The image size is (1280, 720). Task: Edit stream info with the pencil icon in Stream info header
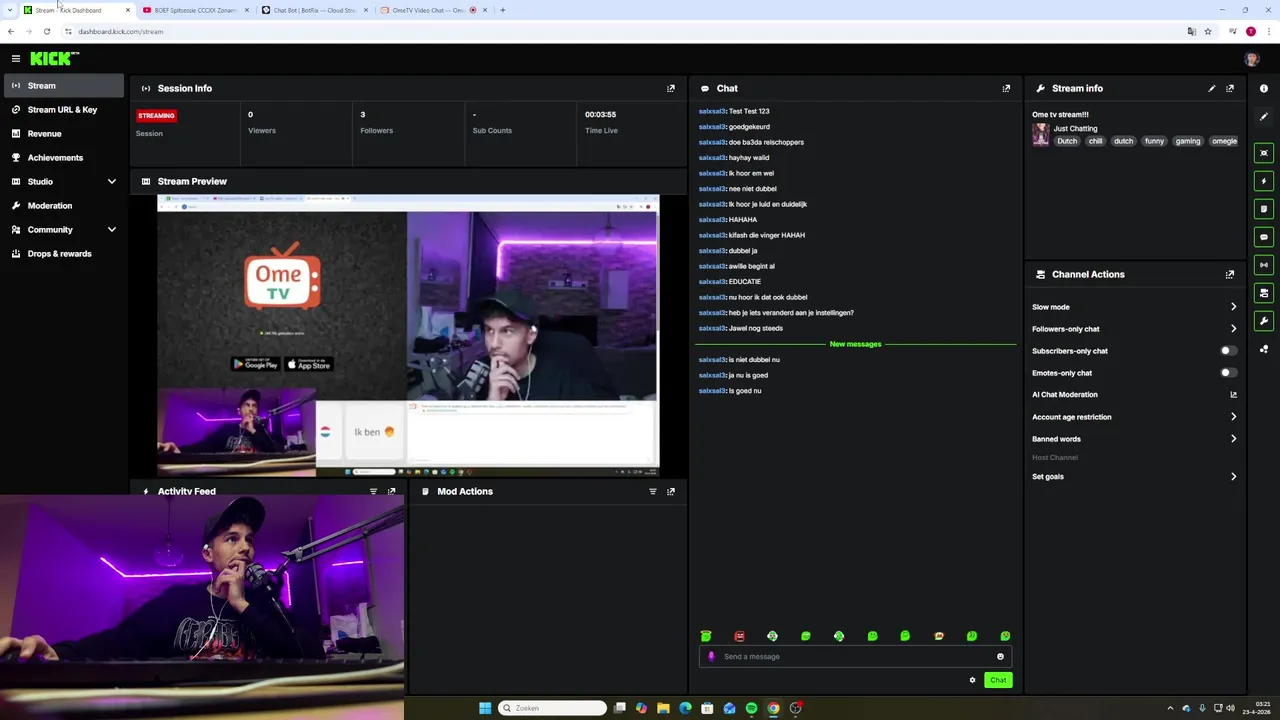click(1212, 88)
